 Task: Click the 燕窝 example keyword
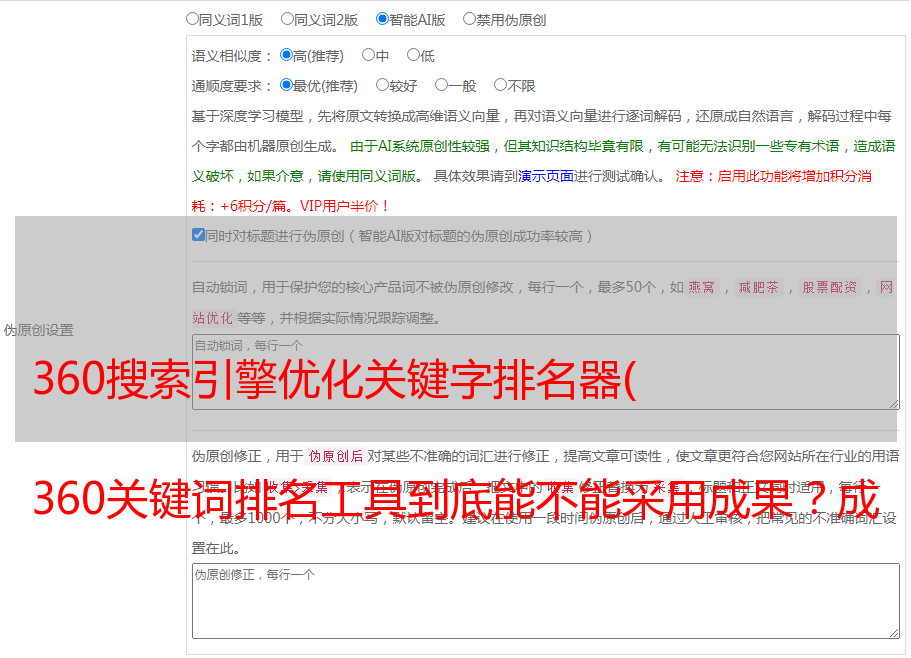click(701, 287)
